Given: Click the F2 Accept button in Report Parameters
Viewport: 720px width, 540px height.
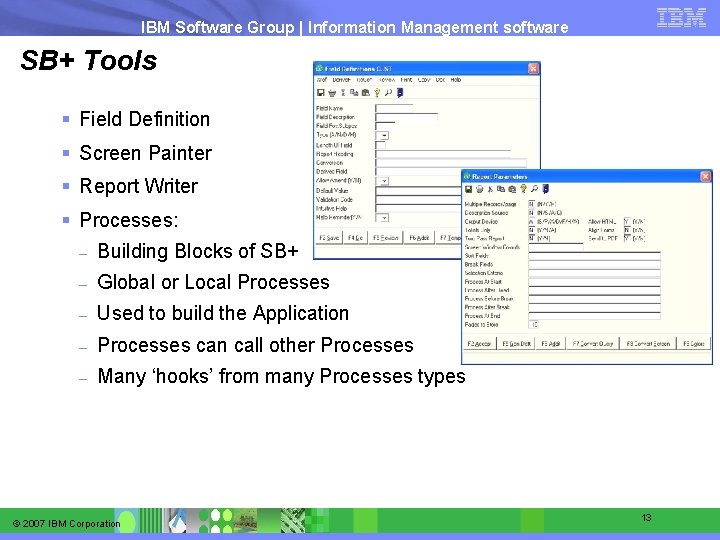Looking at the screenshot, I should [479, 343].
